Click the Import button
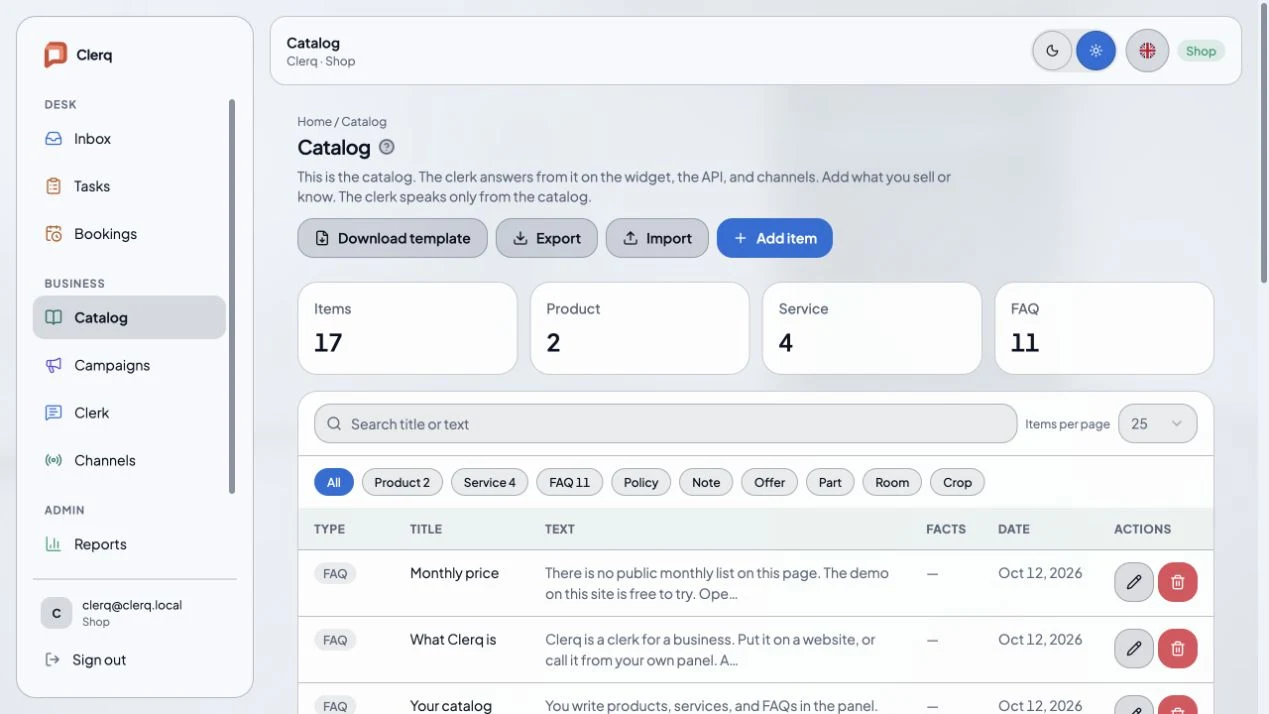Image resolution: width=1269 pixels, height=714 pixels. point(657,238)
